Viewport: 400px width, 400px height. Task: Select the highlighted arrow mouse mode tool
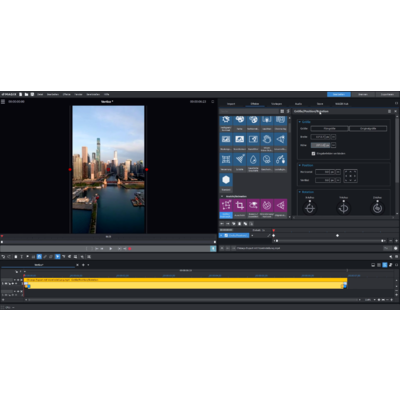(58, 257)
